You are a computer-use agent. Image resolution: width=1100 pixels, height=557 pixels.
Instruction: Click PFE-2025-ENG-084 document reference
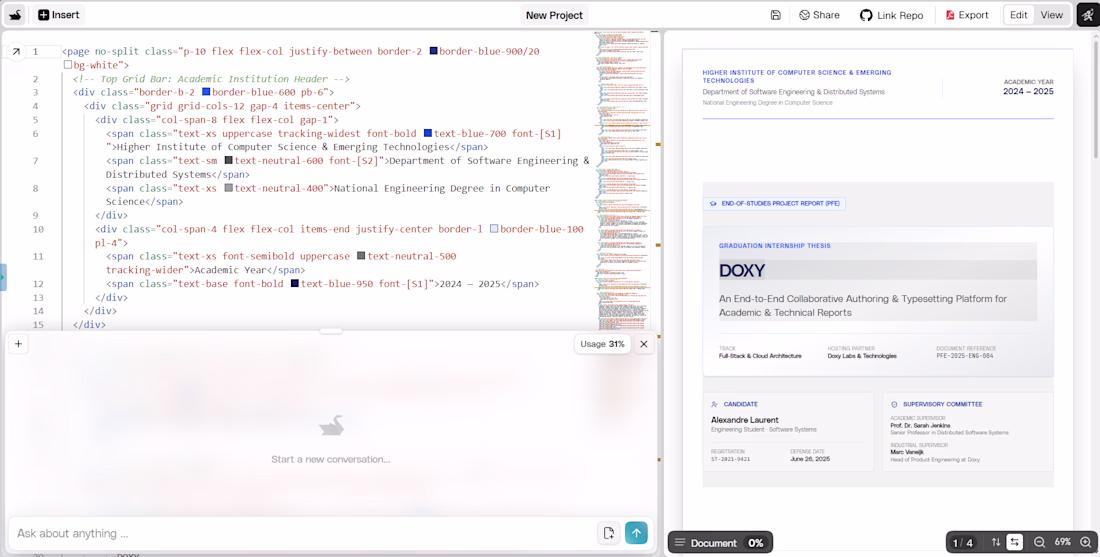tap(965, 356)
